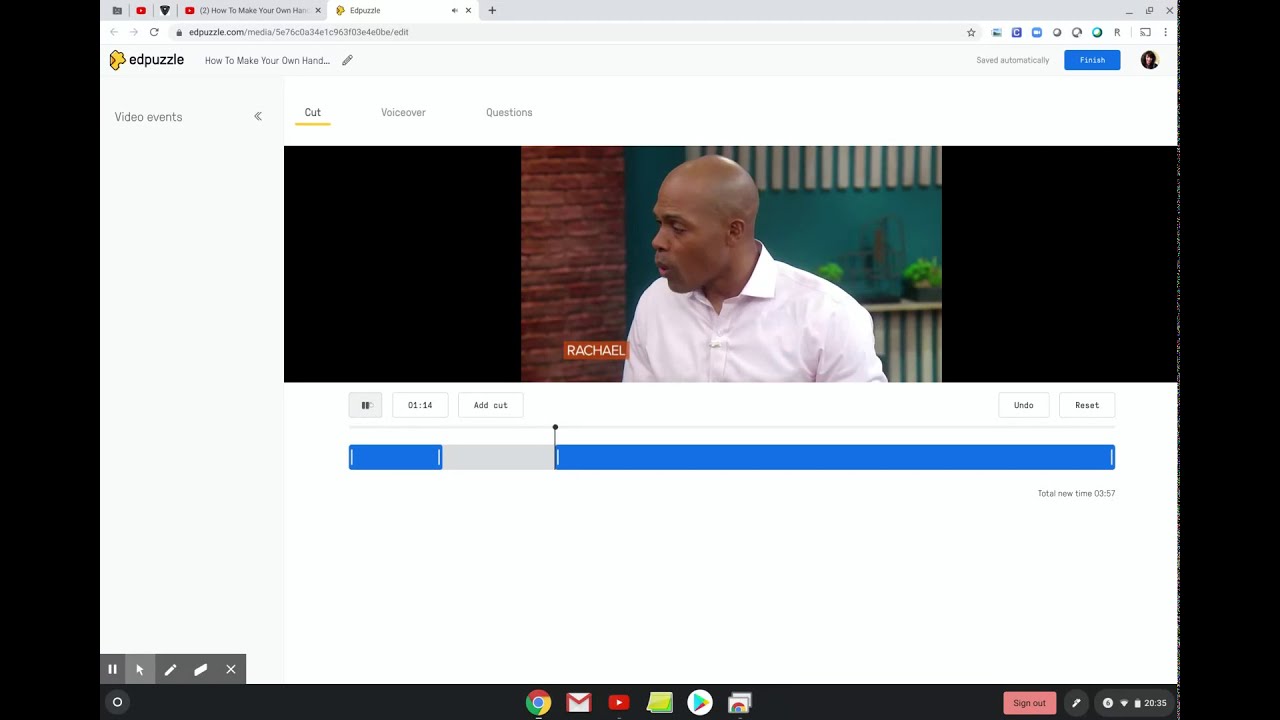Open the user profile avatar menu
The image size is (1280, 720).
[1149, 60]
